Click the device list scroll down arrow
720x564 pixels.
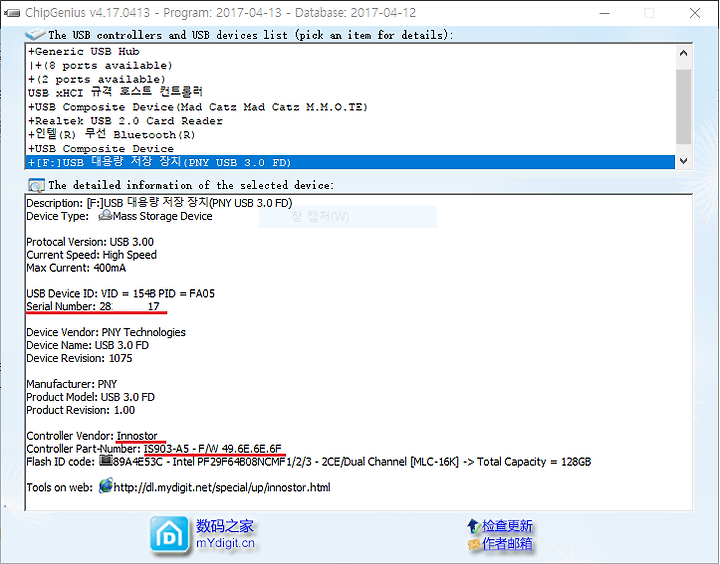(x=683, y=161)
